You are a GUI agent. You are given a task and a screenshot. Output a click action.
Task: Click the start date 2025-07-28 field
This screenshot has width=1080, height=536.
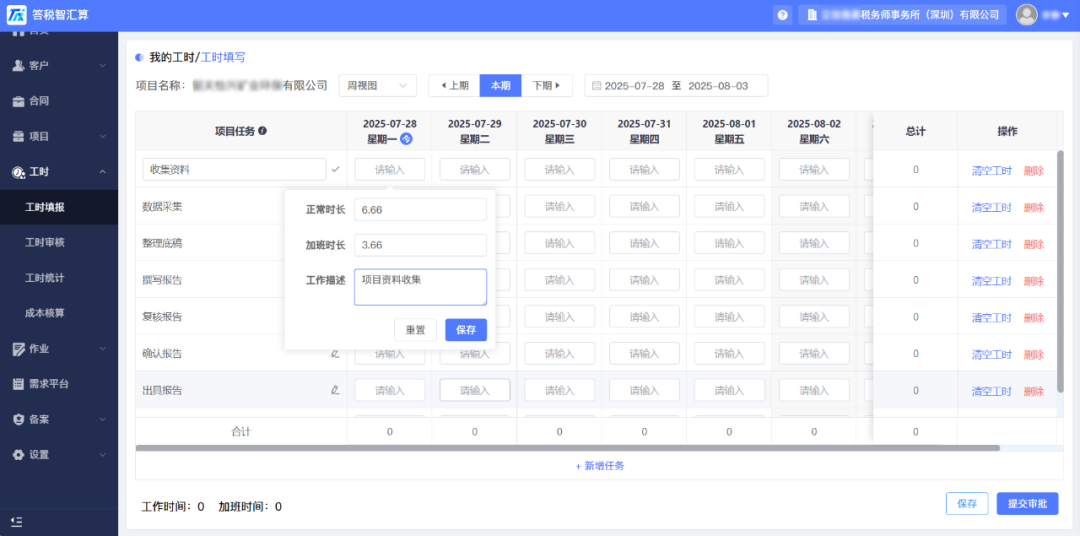click(634, 86)
